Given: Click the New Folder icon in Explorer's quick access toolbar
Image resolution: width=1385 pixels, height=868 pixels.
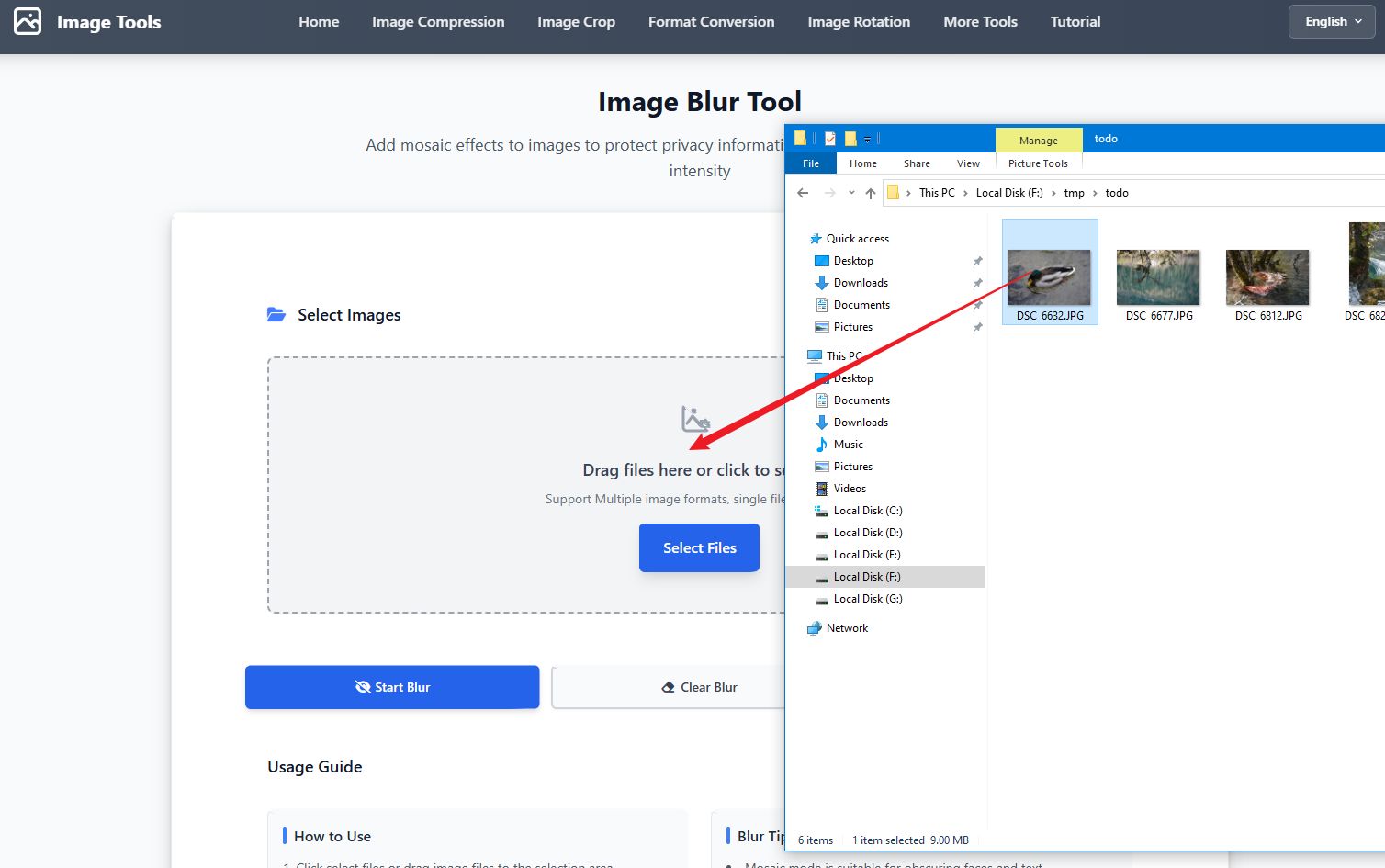Looking at the screenshot, I should [x=850, y=139].
